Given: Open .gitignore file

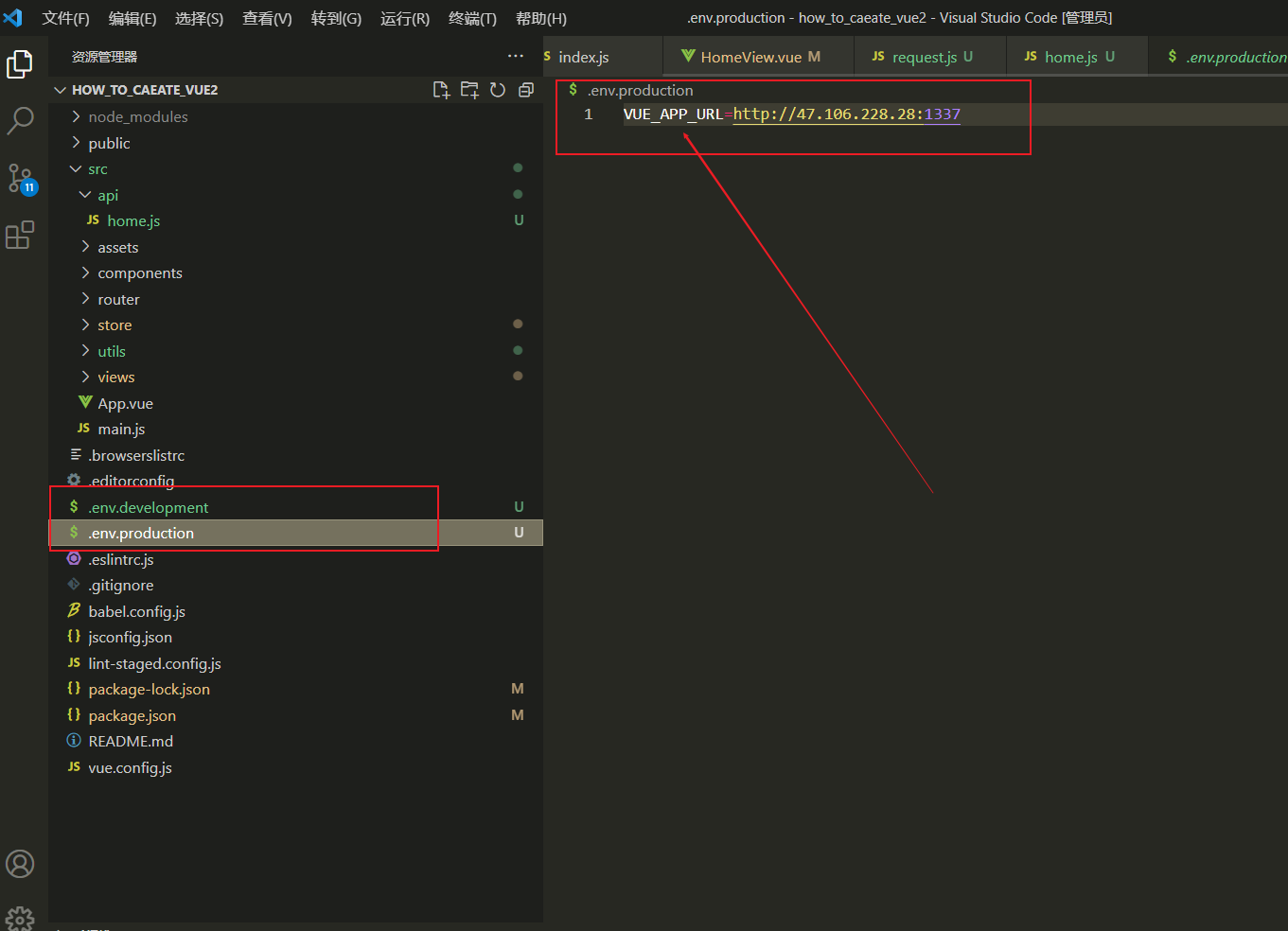Looking at the screenshot, I should 296,585.
